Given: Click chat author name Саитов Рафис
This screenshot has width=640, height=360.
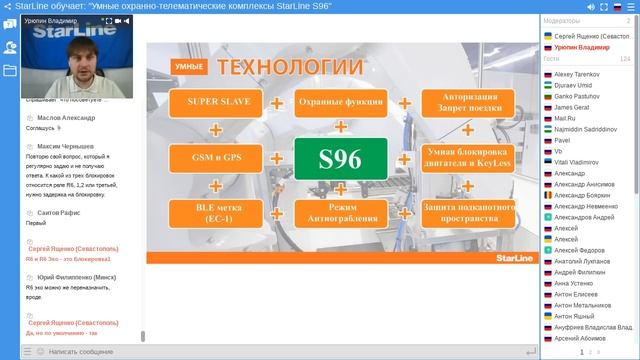Looking at the screenshot, I should pyautogui.click(x=58, y=213).
